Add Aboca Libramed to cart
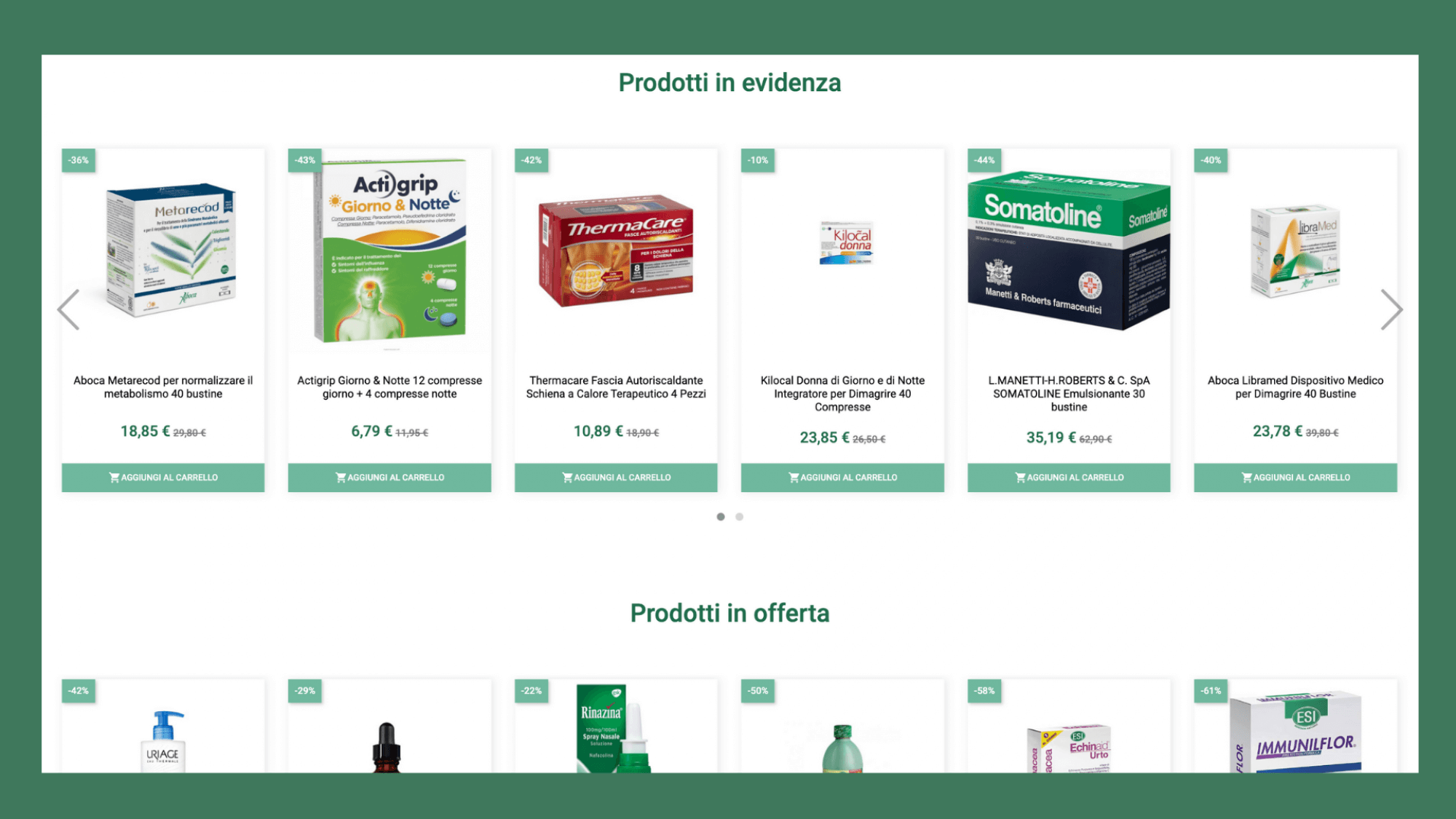 tap(1295, 478)
